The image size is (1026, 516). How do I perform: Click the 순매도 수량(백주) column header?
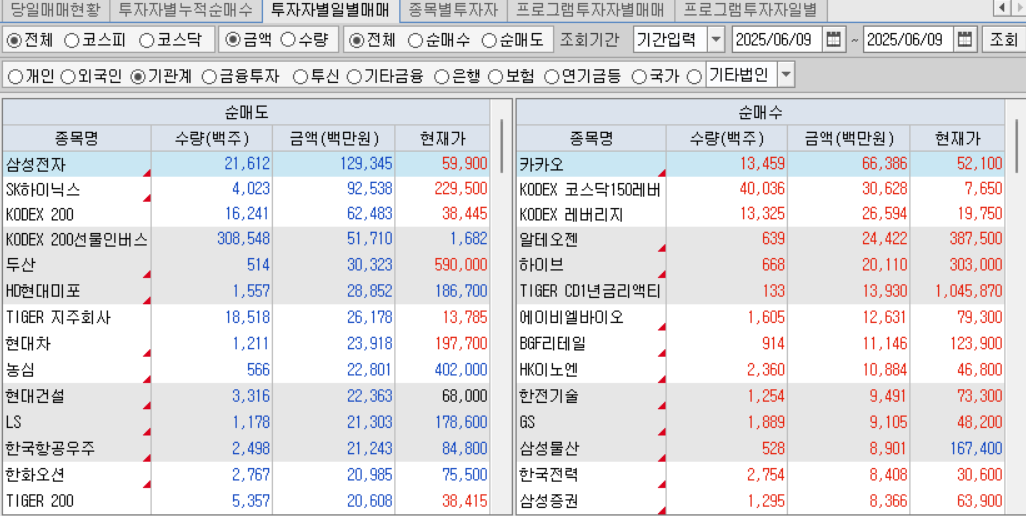coord(212,138)
